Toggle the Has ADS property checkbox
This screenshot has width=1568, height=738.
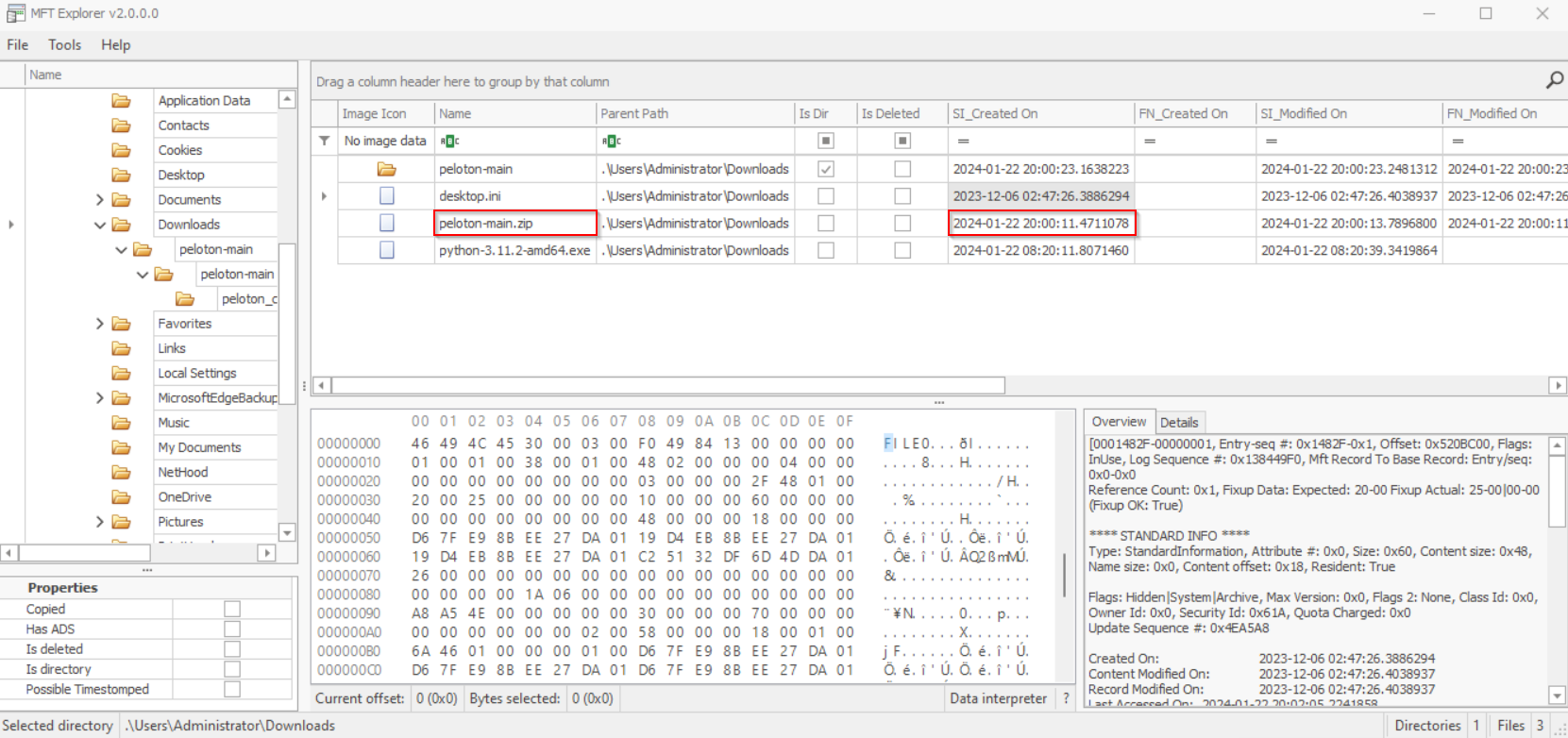point(232,629)
